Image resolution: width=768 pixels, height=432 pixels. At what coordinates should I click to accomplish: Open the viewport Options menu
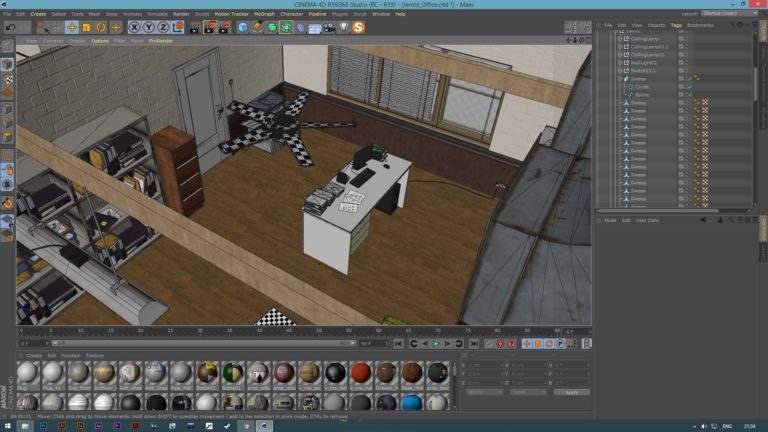pyautogui.click(x=100, y=41)
